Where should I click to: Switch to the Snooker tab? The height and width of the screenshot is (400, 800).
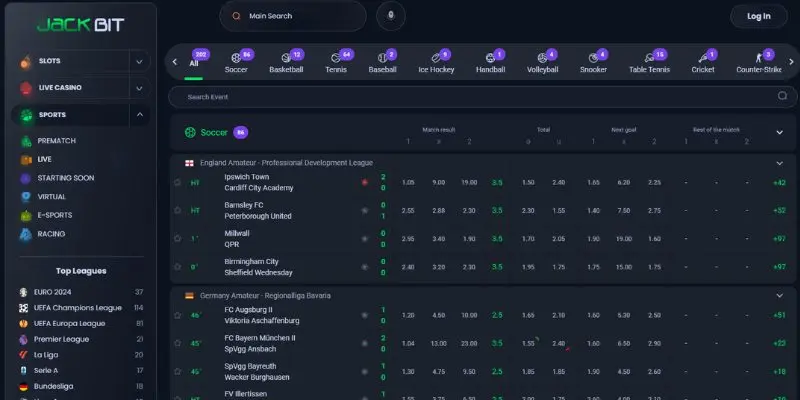[x=593, y=63]
